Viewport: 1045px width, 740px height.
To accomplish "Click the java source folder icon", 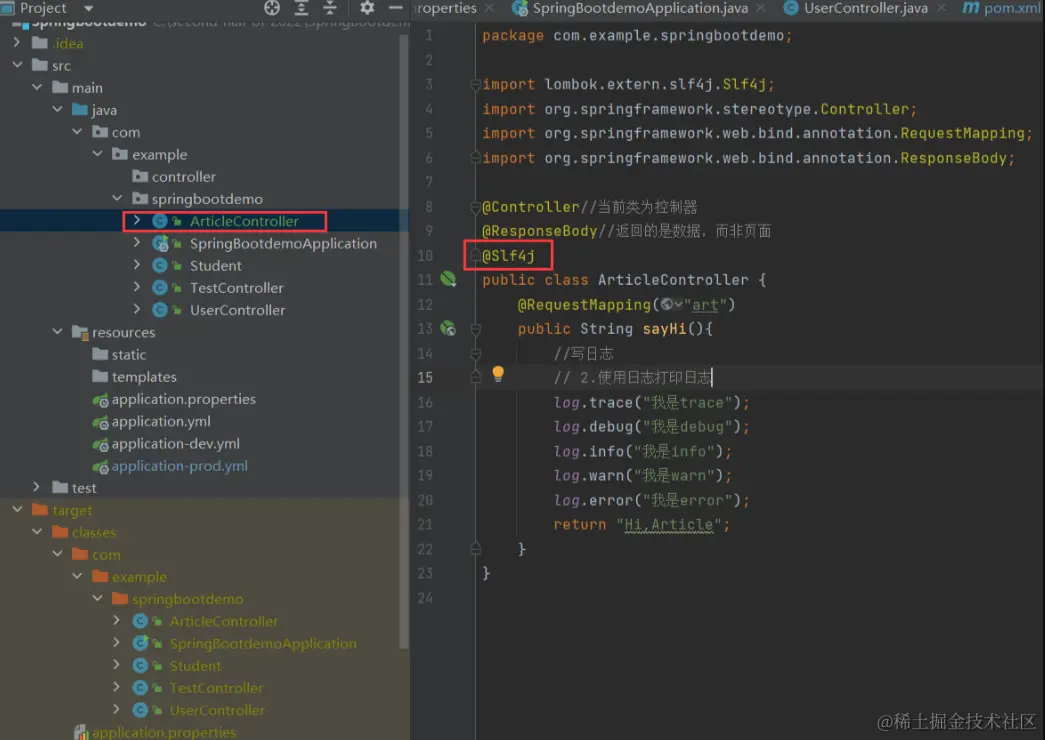I will coord(80,109).
